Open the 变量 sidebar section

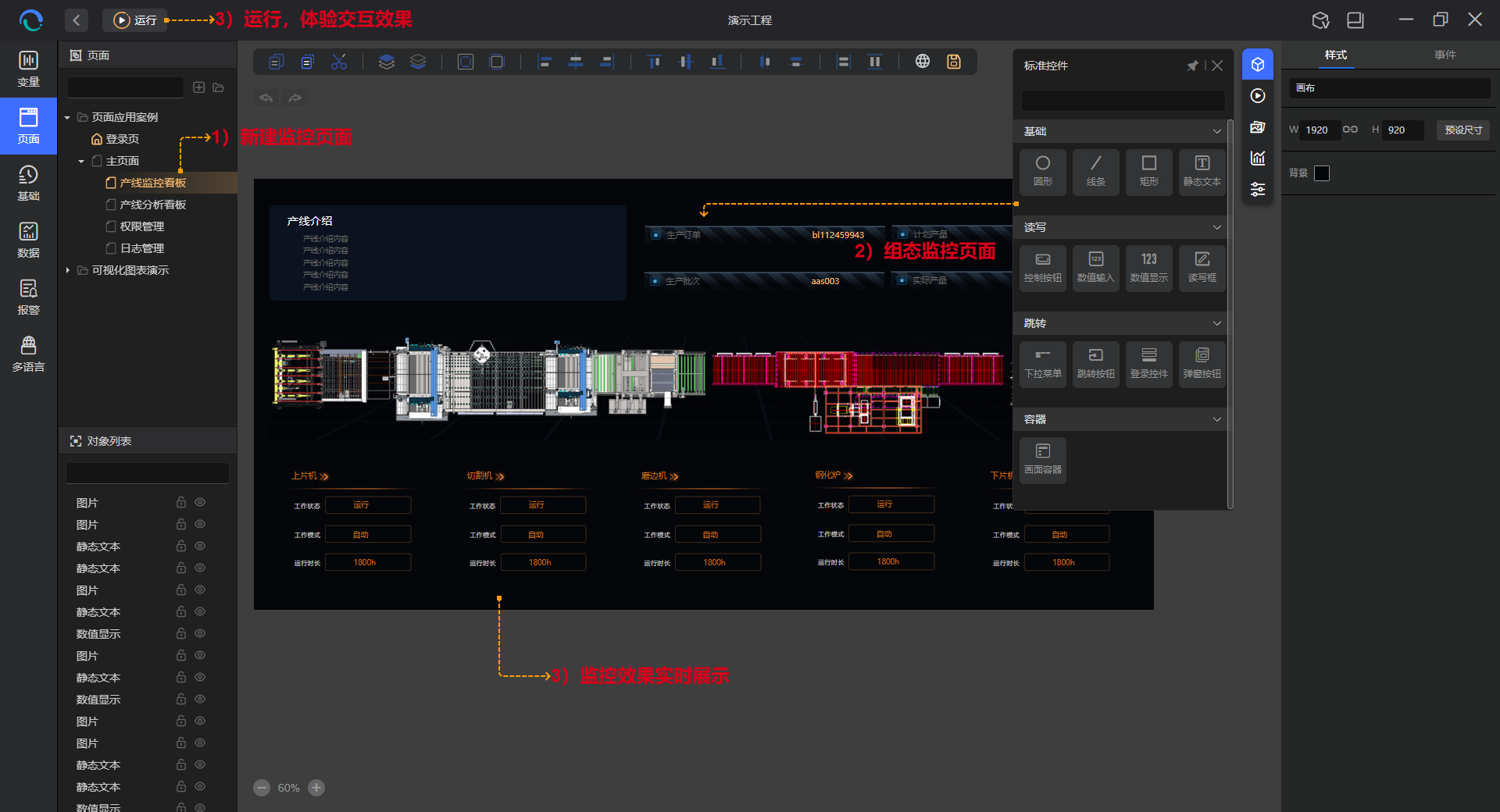coord(28,69)
